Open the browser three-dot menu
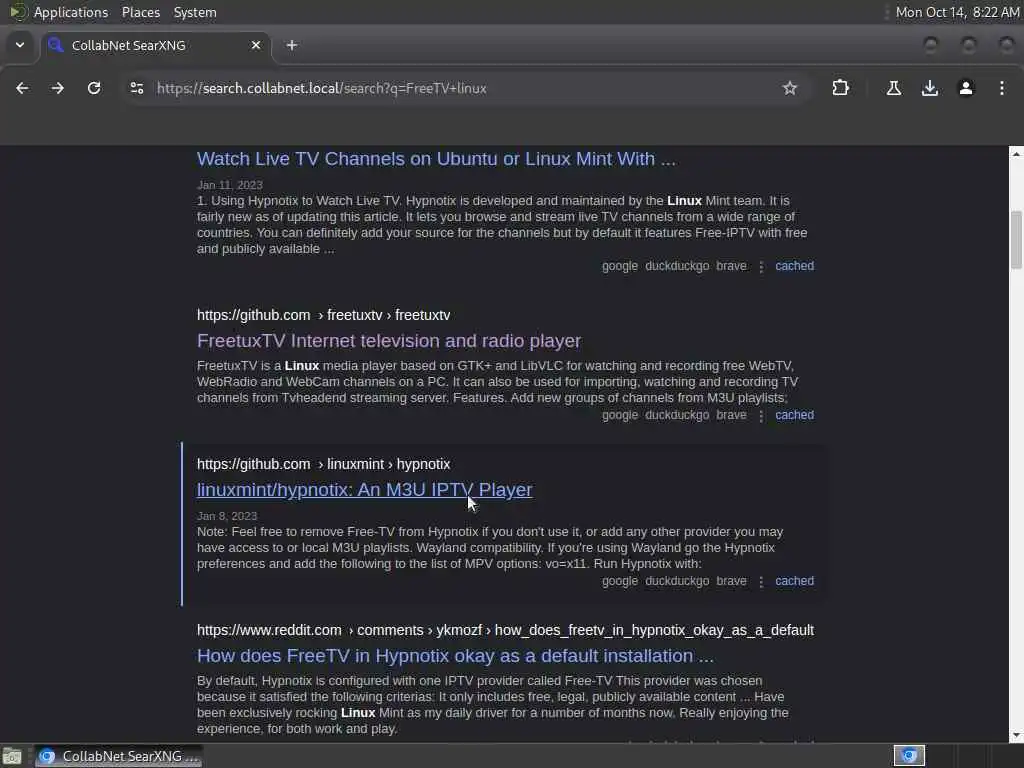The width and height of the screenshot is (1024, 768). pyautogui.click(x=1002, y=88)
